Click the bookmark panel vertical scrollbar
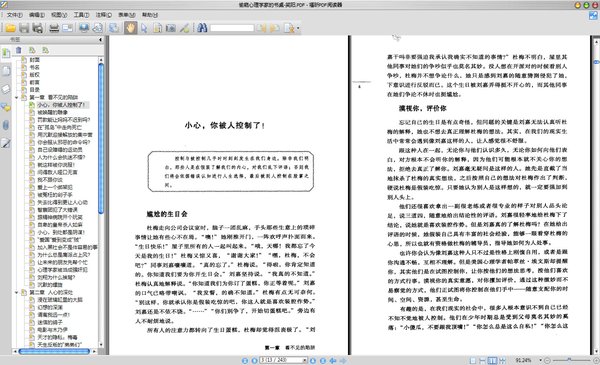 [x=101, y=138]
